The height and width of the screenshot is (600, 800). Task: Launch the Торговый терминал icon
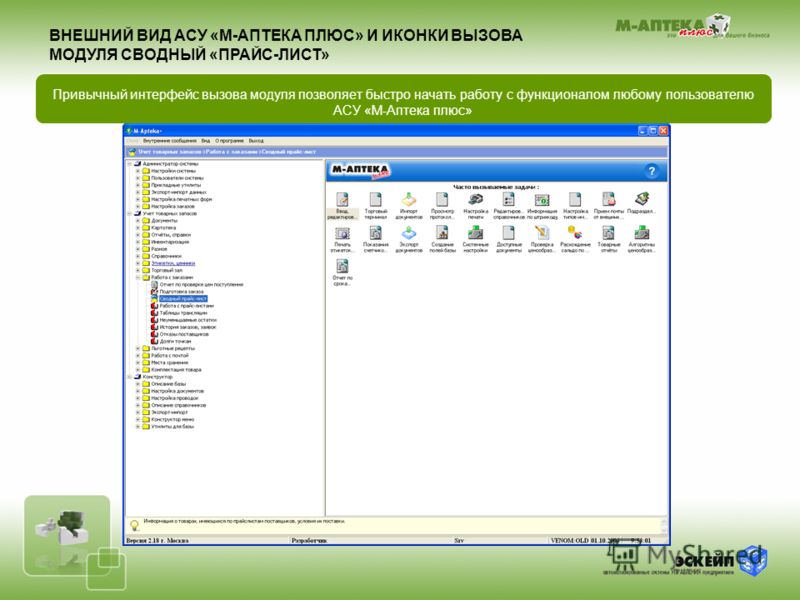click(376, 206)
